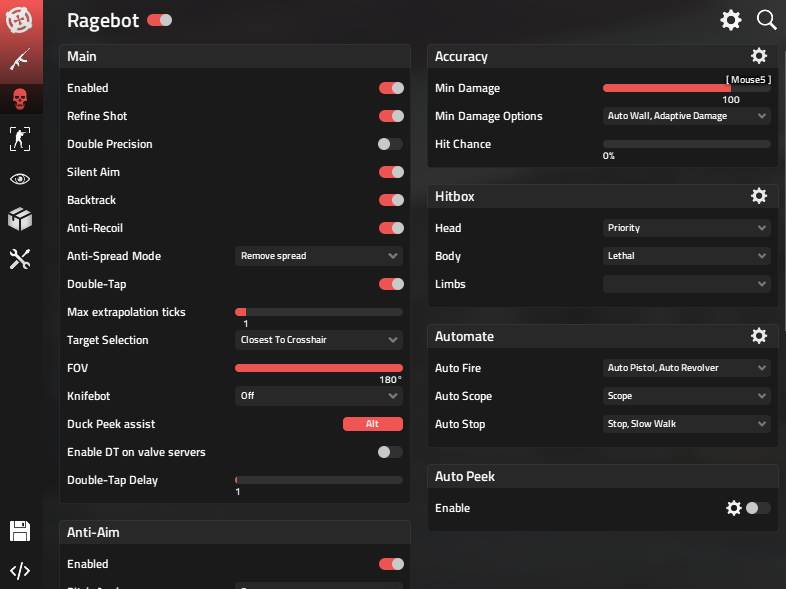
Task: Toggle the Anti-Aim Enabled switch
Action: [391, 564]
